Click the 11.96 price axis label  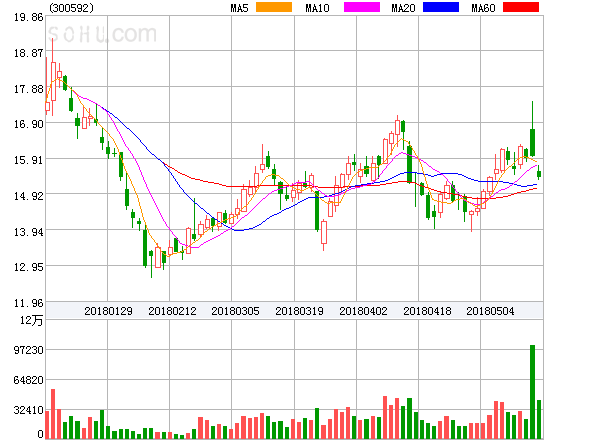[29, 303]
